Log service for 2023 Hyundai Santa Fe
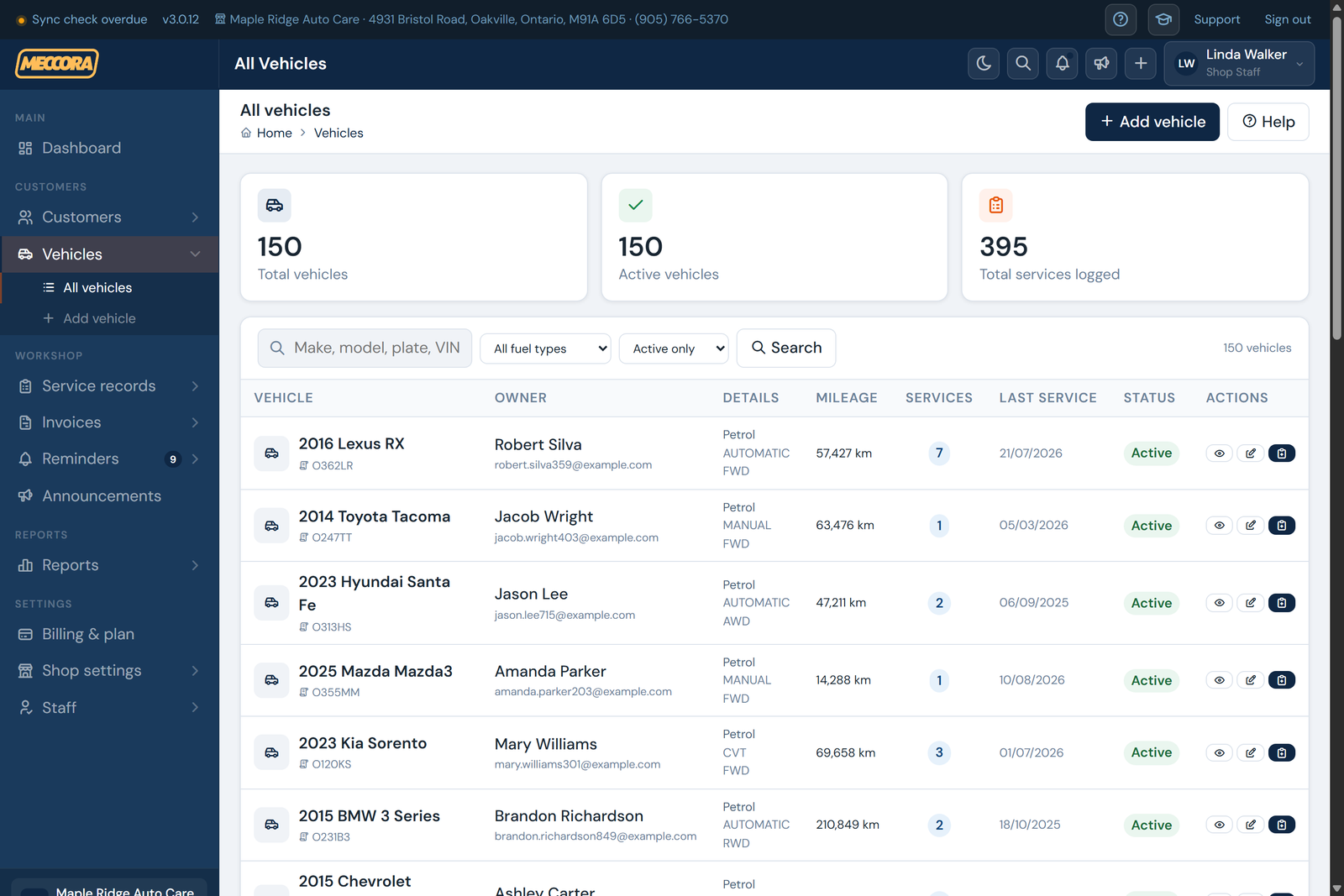Screen dimensions: 1344x896 [x=1282, y=603]
